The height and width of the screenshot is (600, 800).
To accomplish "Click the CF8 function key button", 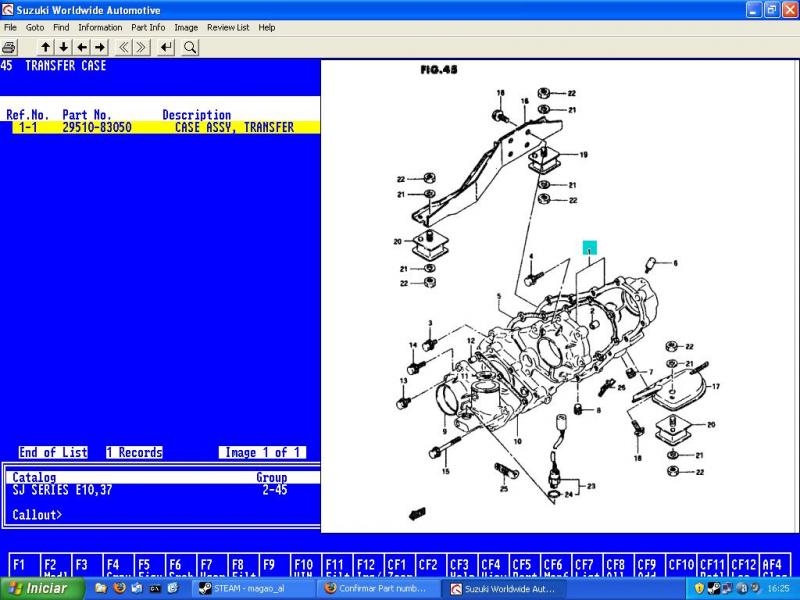I will coord(618,565).
